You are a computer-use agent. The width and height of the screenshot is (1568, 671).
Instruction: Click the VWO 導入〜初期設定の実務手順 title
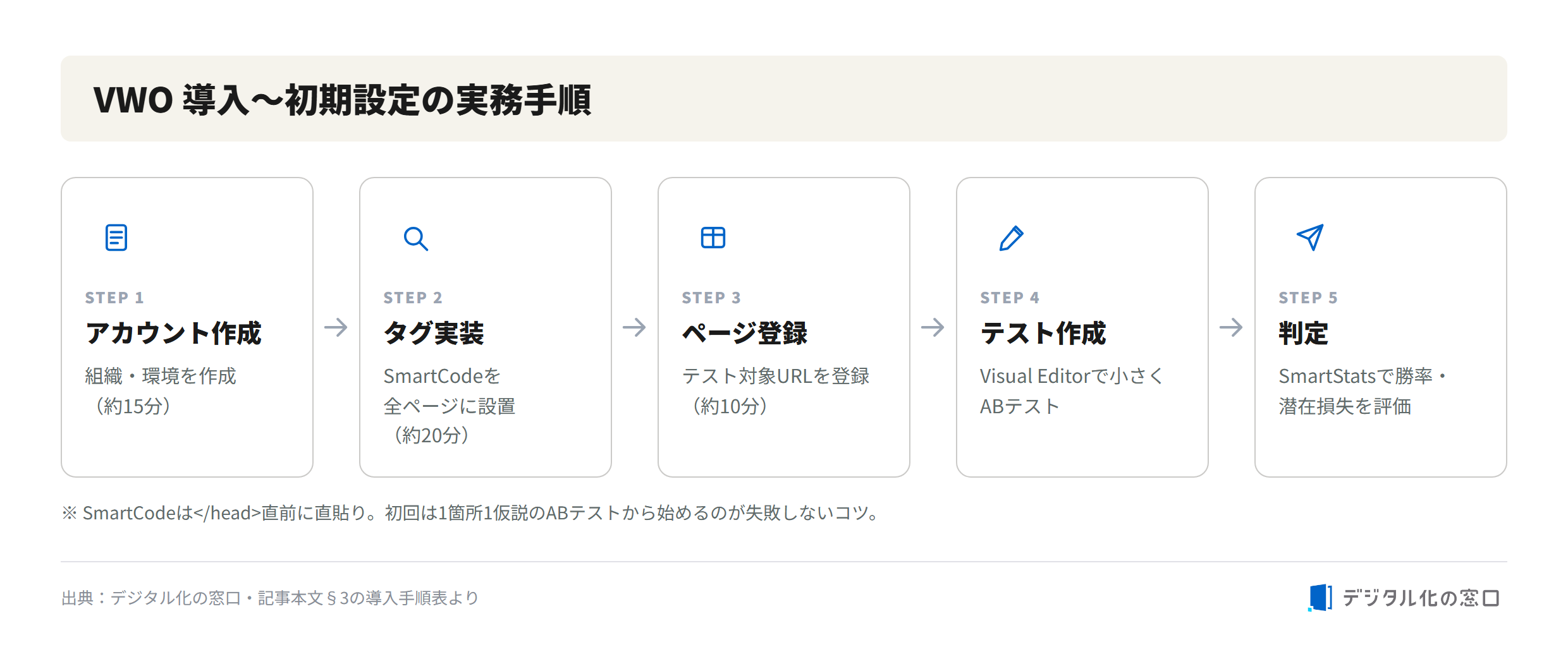pyautogui.click(x=342, y=100)
